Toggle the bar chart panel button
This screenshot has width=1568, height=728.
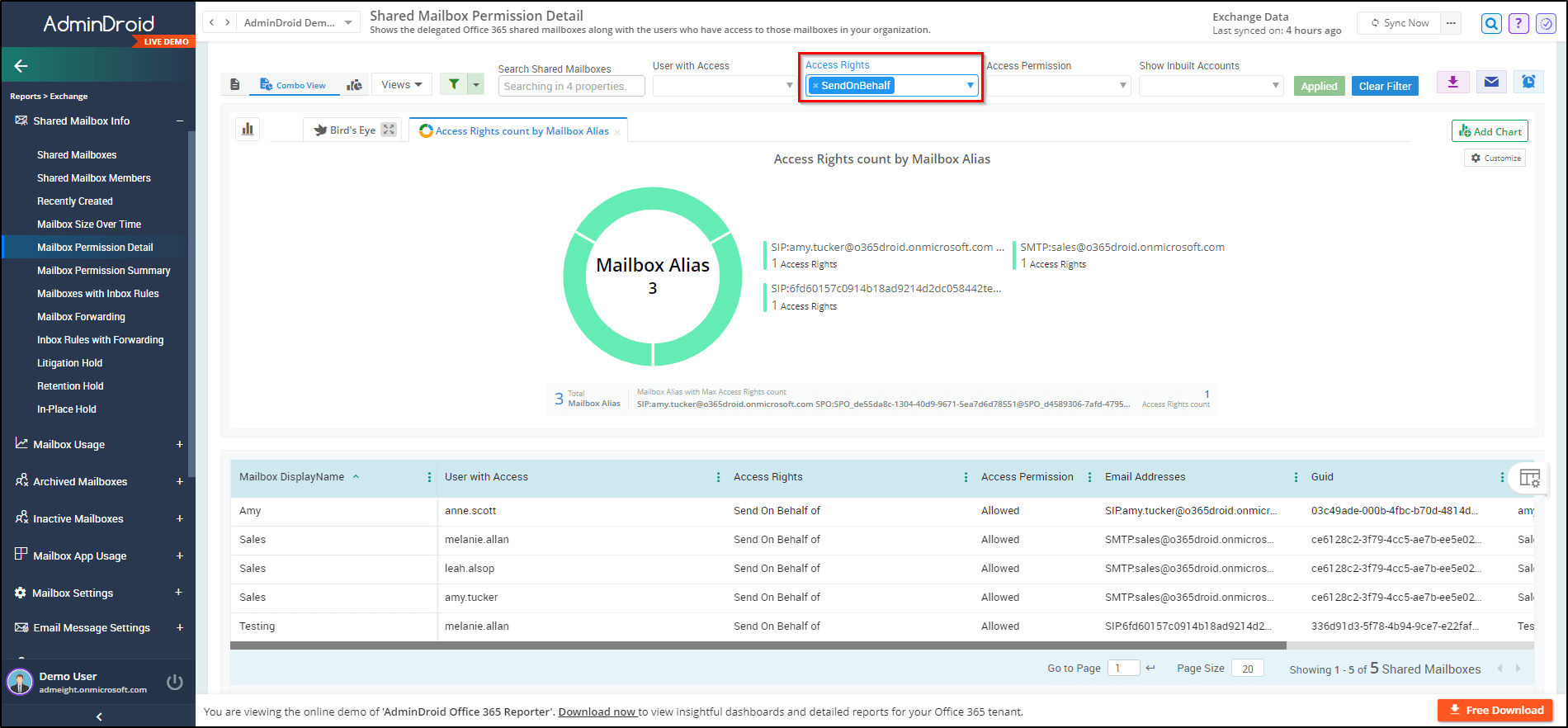[248, 129]
